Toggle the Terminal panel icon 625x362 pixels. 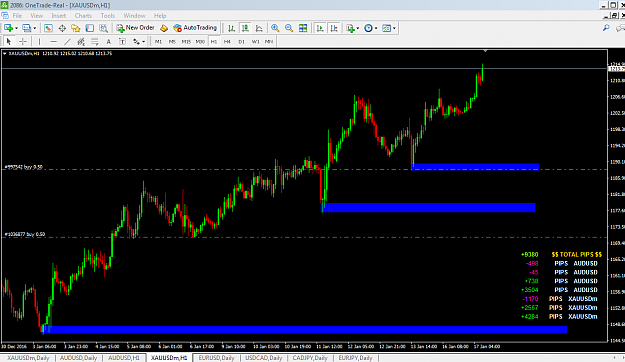tap(90, 28)
